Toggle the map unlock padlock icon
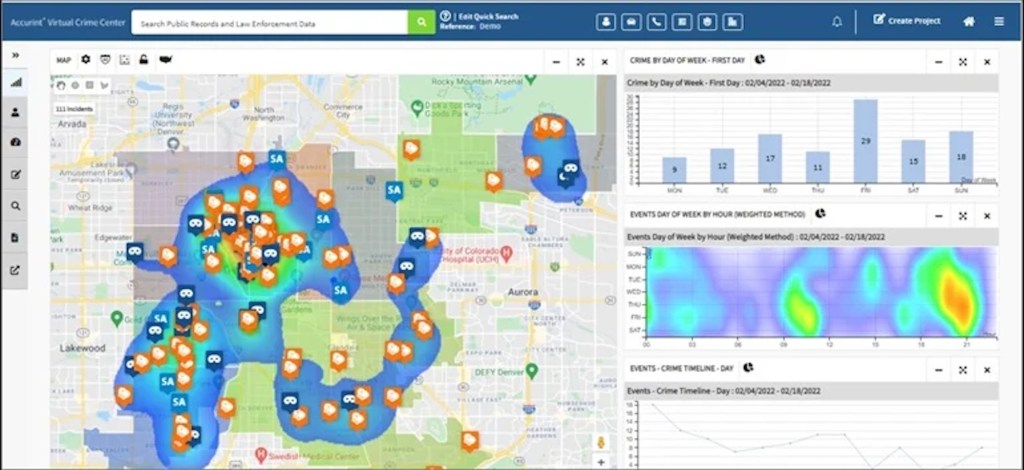1024x470 pixels. [x=144, y=59]
